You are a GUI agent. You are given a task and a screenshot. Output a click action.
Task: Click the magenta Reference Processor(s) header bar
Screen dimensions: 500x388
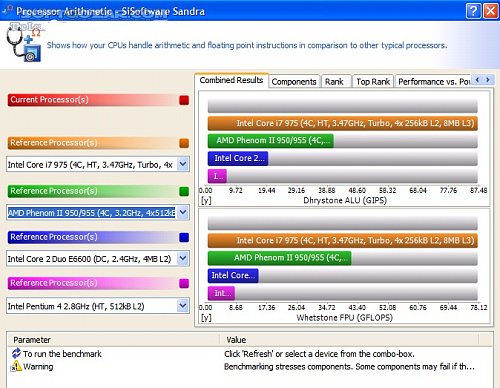click(93, 283)
